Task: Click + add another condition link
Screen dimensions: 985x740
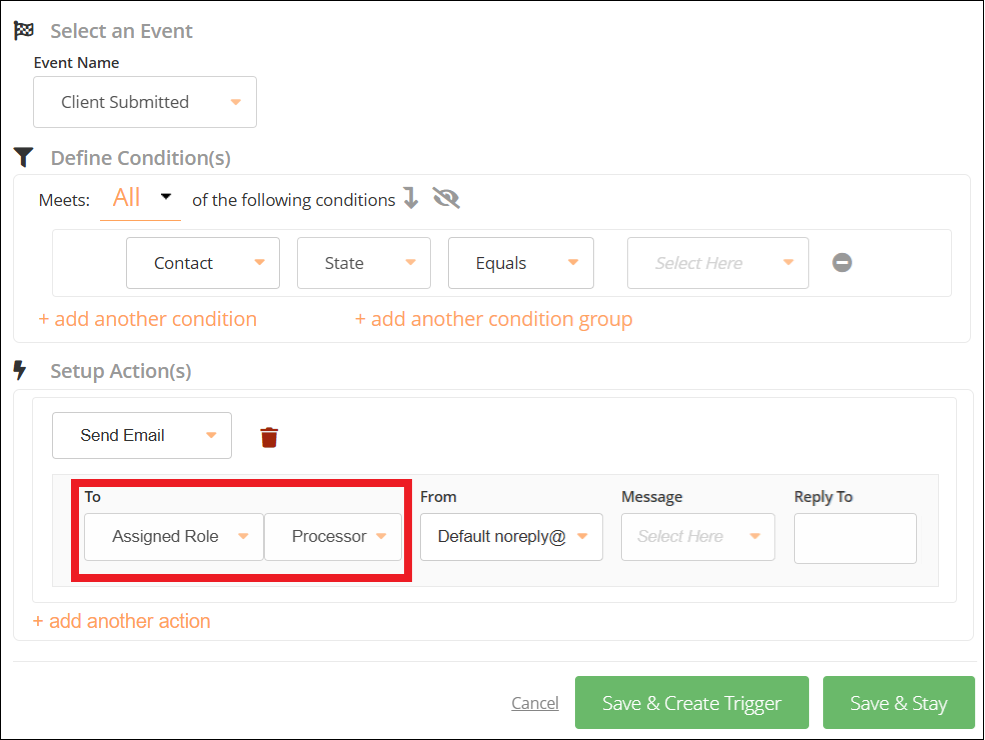Action: coord(148,319)
